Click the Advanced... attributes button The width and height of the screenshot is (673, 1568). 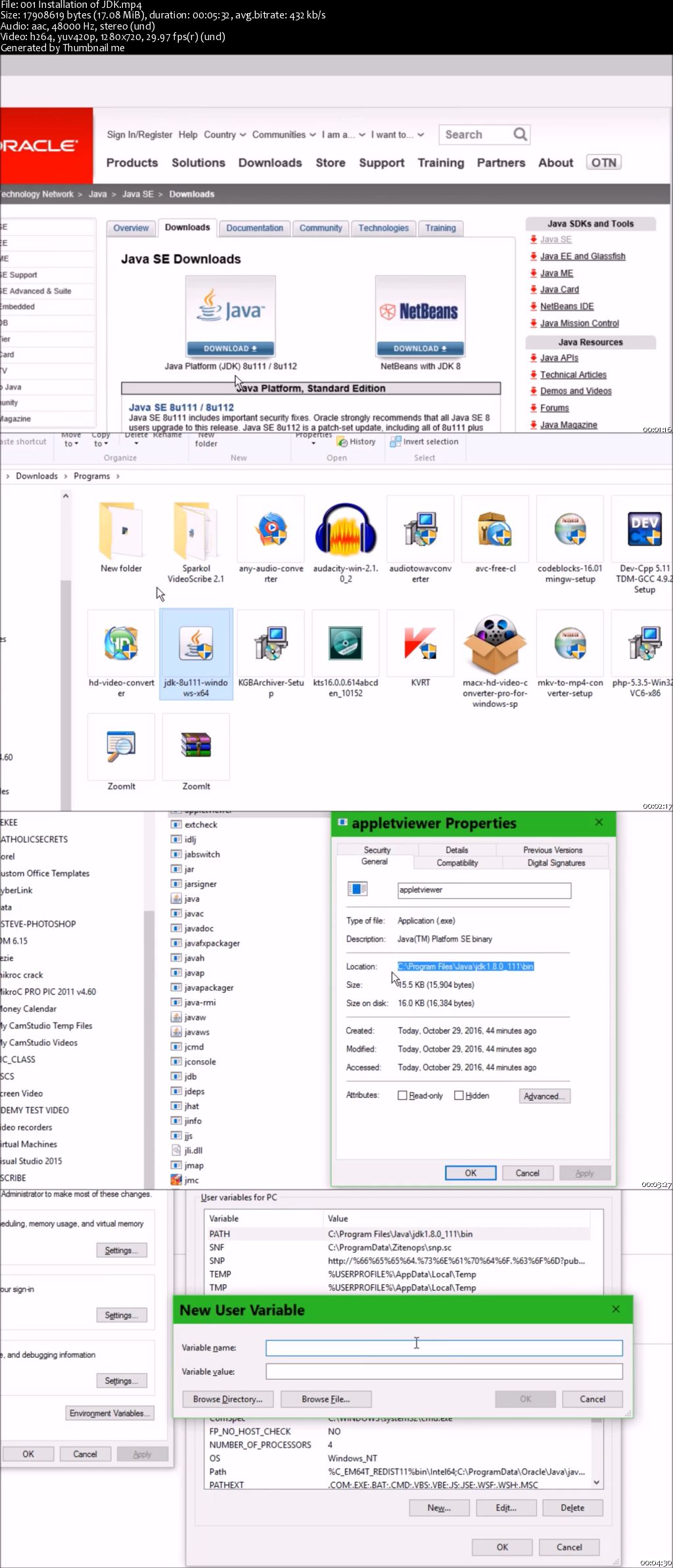[544, 1096]
